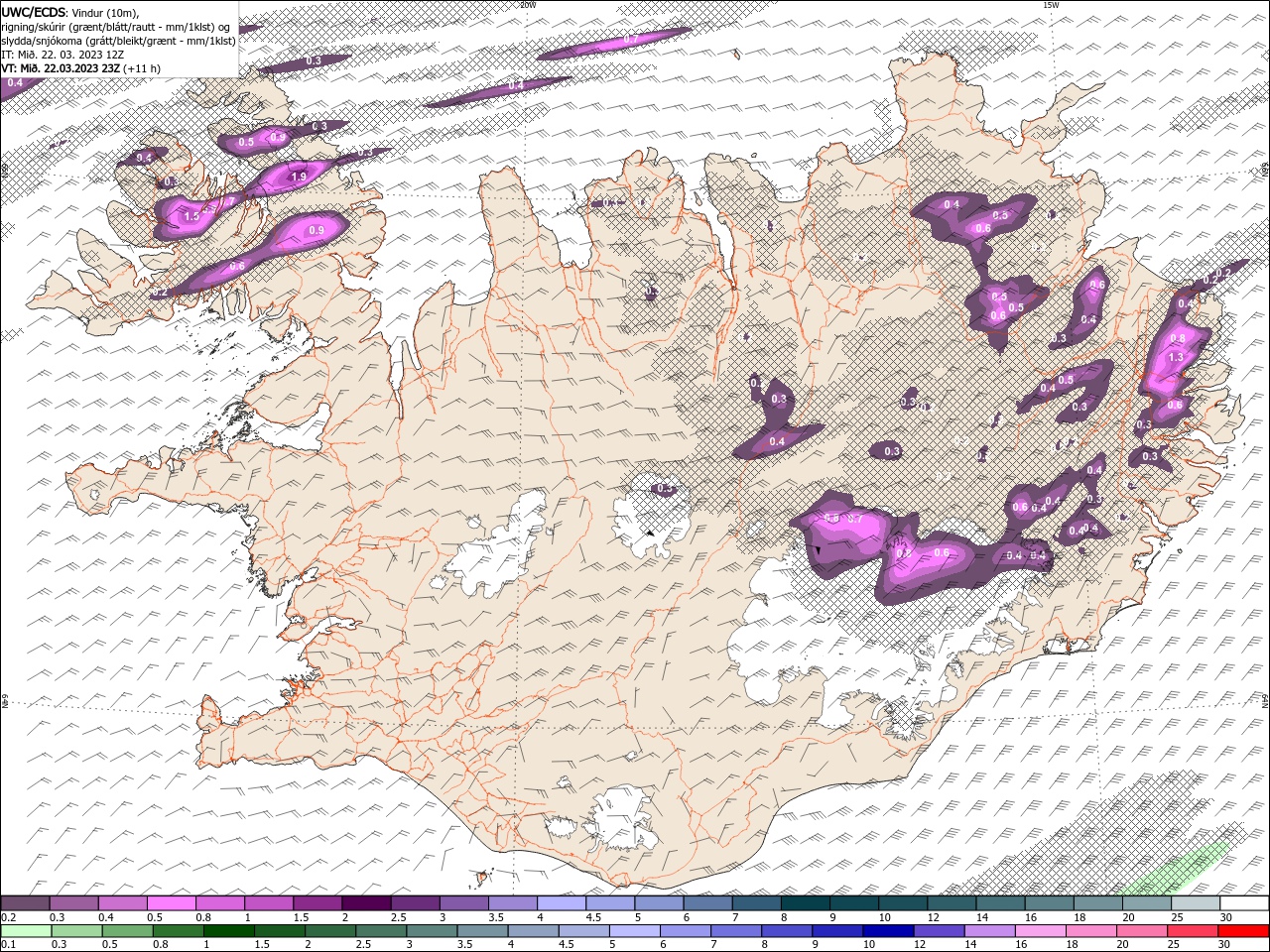This screenshot has height=952, width=1270.
Task: Click the 15W longitude label at the top
Action: click(1050, 5)
